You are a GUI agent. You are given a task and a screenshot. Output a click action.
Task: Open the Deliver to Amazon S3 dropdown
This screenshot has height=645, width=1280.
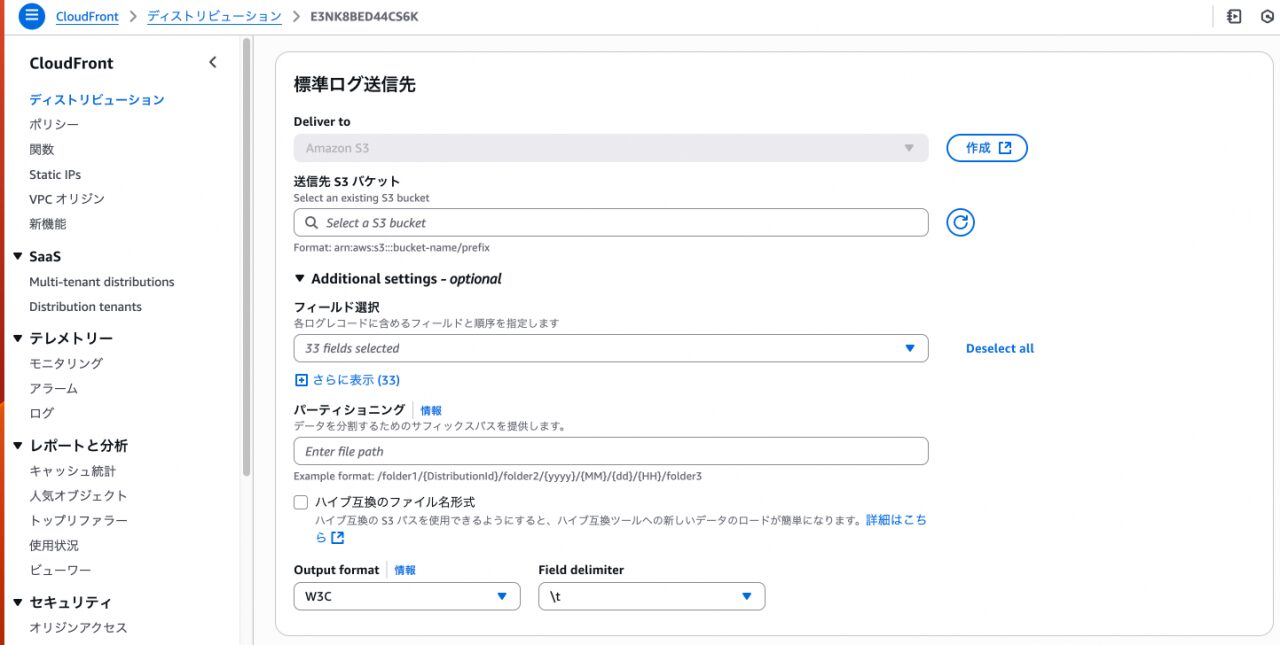pos(611,148)
